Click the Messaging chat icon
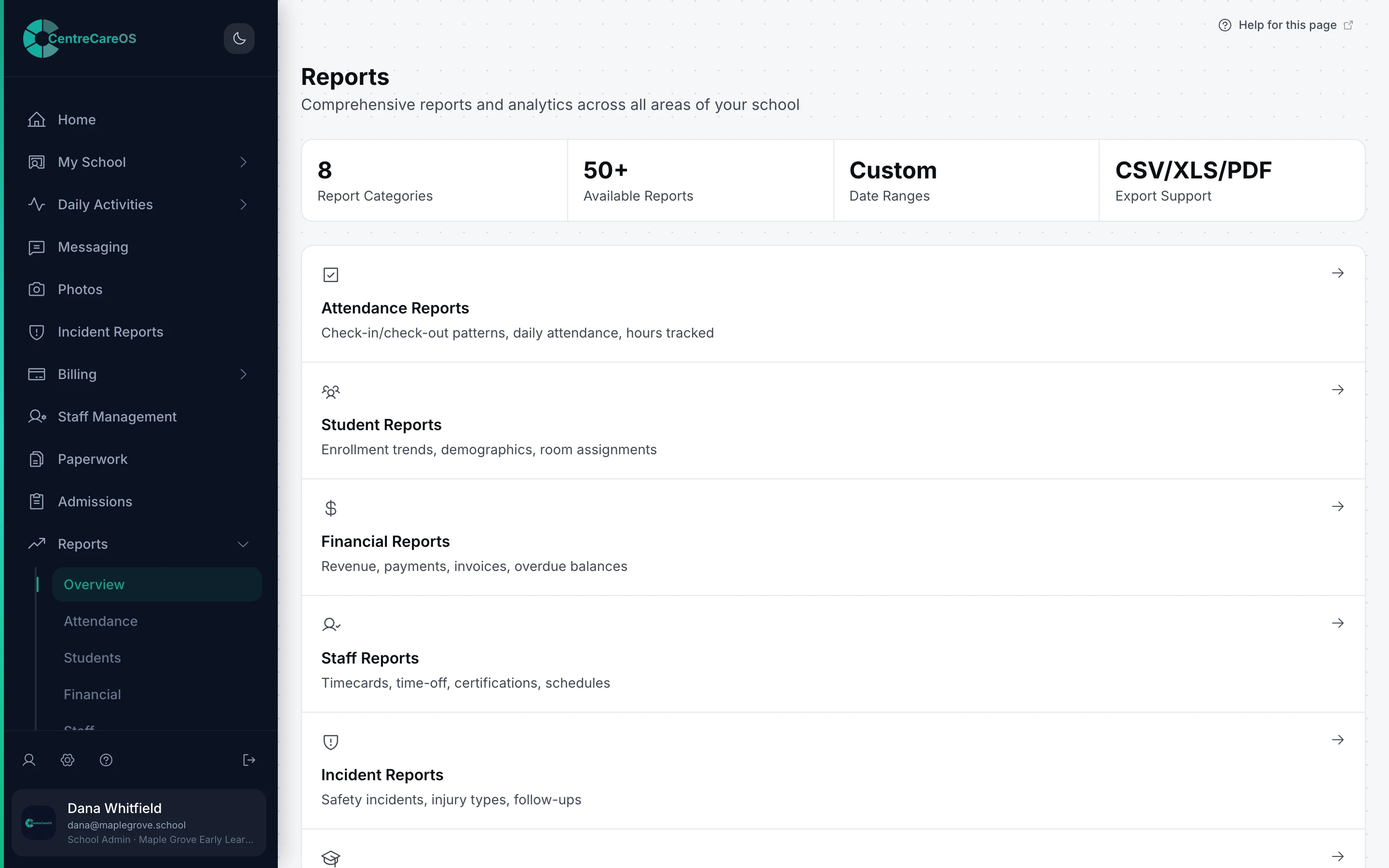Screen dimensions: 1389x868 tap(37, 247)
